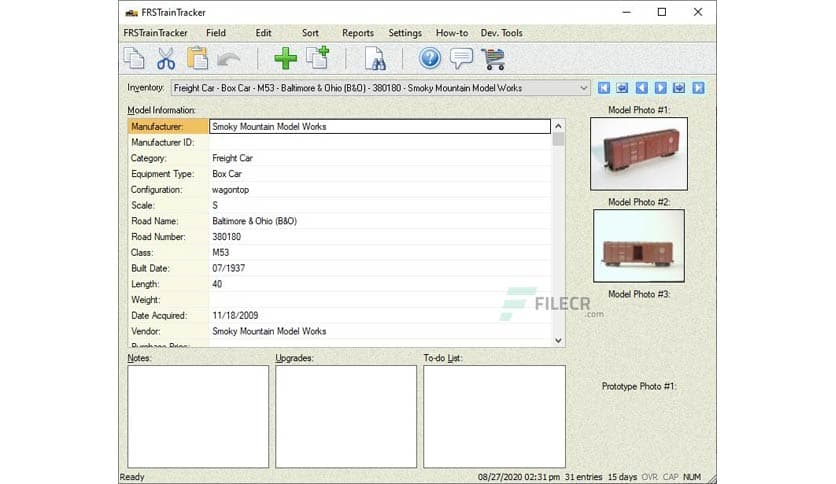Image resolution: width=836 pixels, height=484 pixels.
Task: Click the Length value 40
Action: pos(217,284)
